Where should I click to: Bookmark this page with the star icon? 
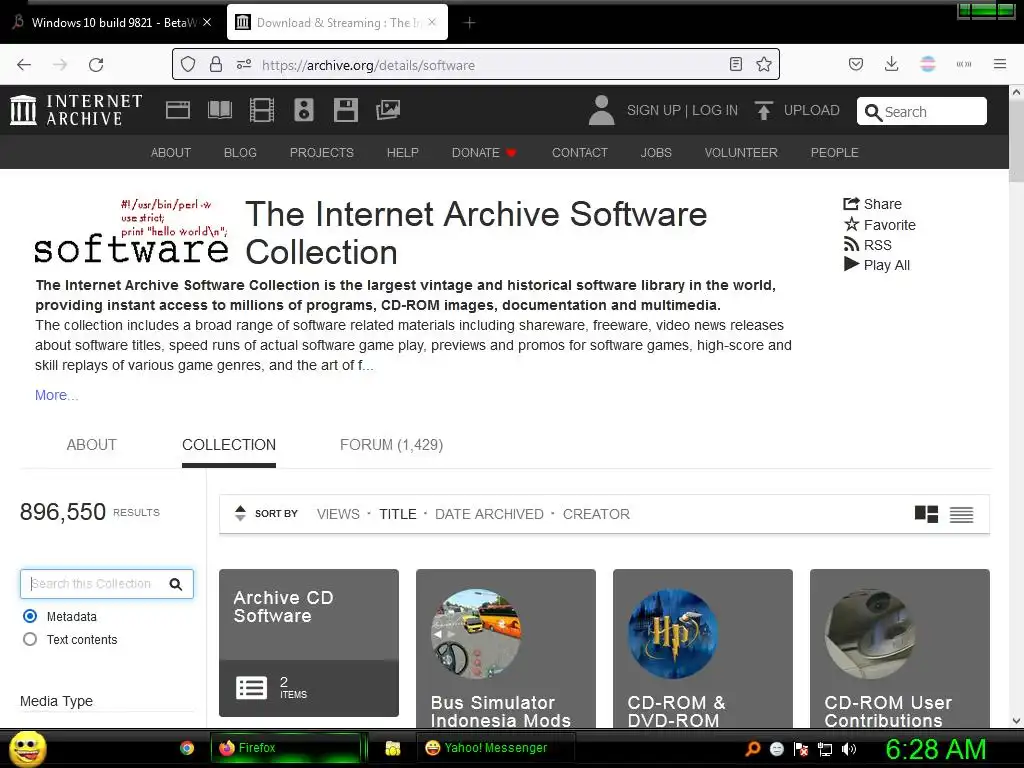[x=763, y=64]
